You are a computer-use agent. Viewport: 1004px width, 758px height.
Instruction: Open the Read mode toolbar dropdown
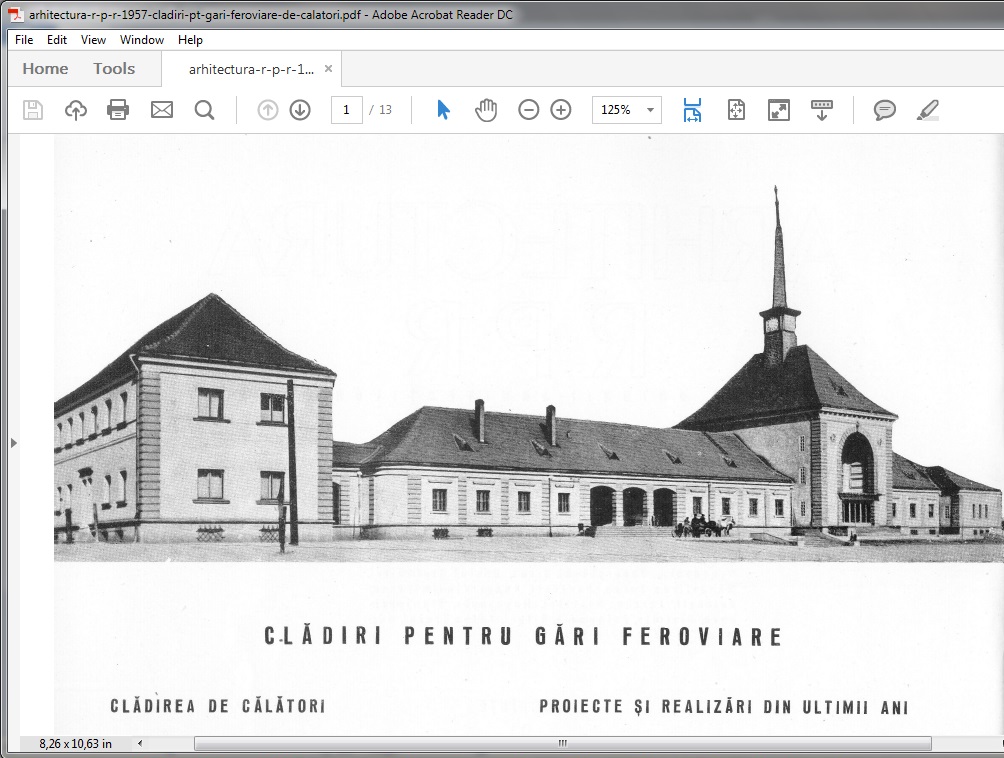coord(822,110)
